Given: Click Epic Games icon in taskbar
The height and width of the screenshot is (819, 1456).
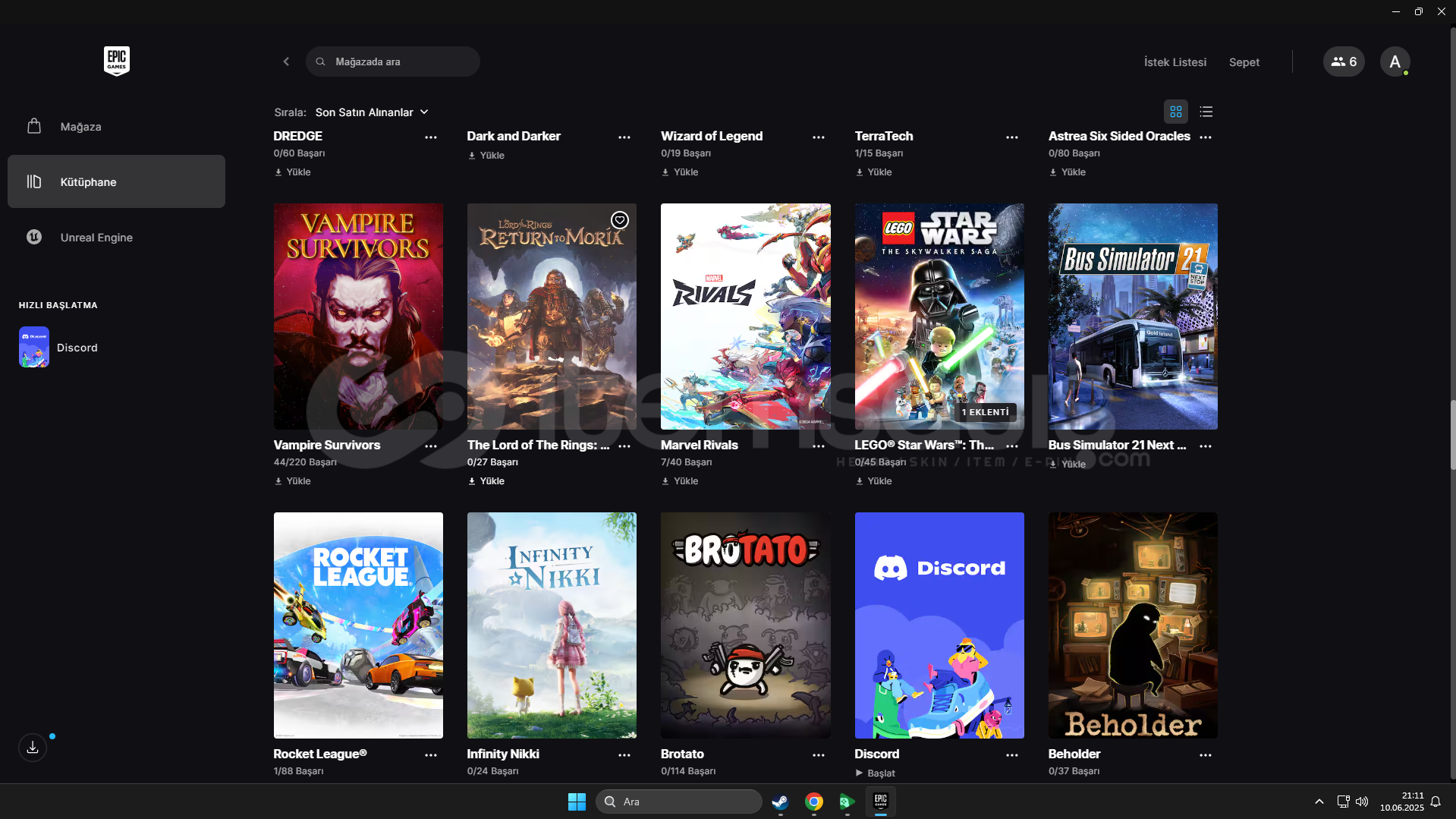Looking at the screenshot, I should pos(881,802).
